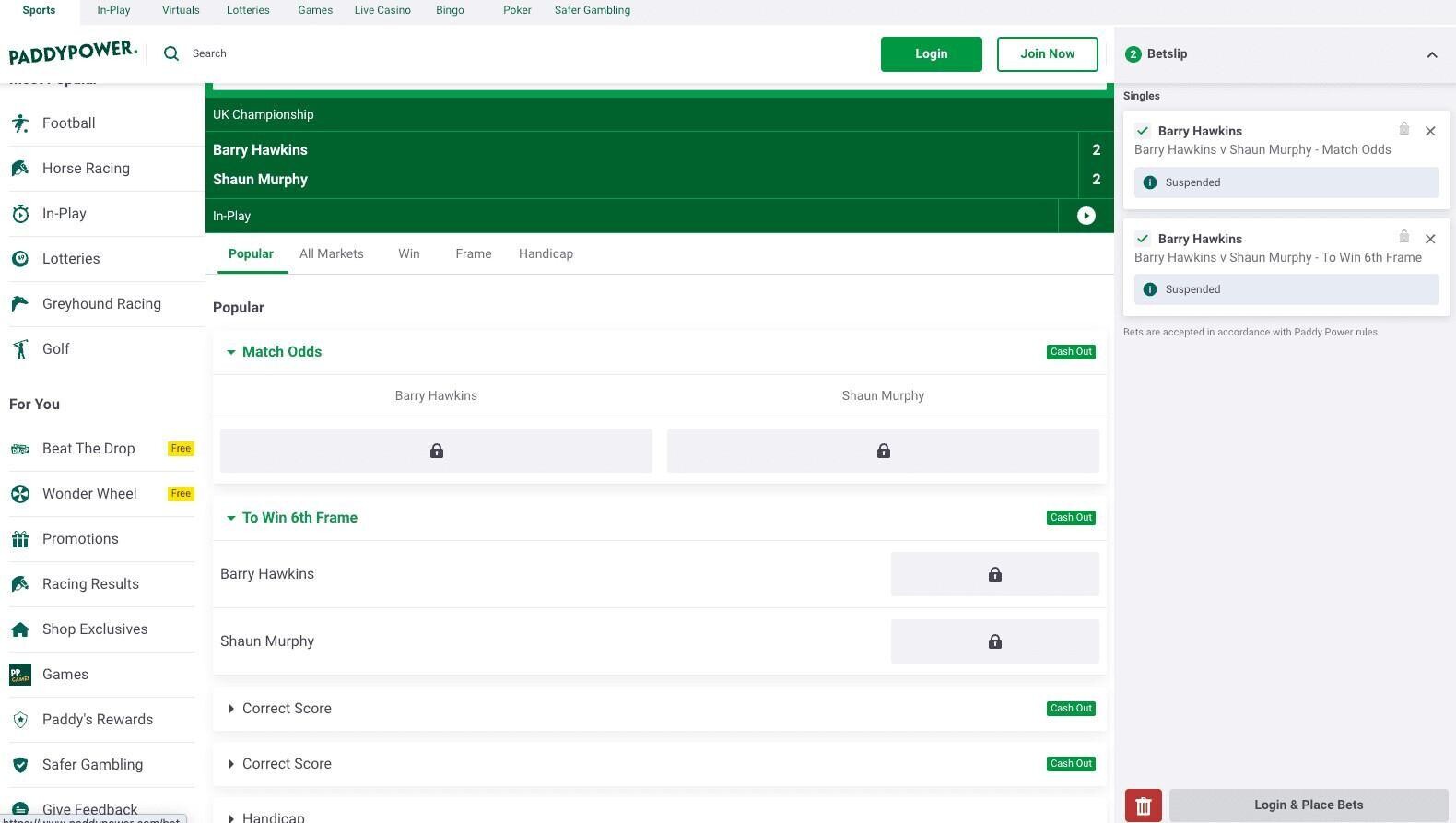The width and height of the screenshot is (1456, 823).
Task: Click the search magnifier icon
Action: 171,53
